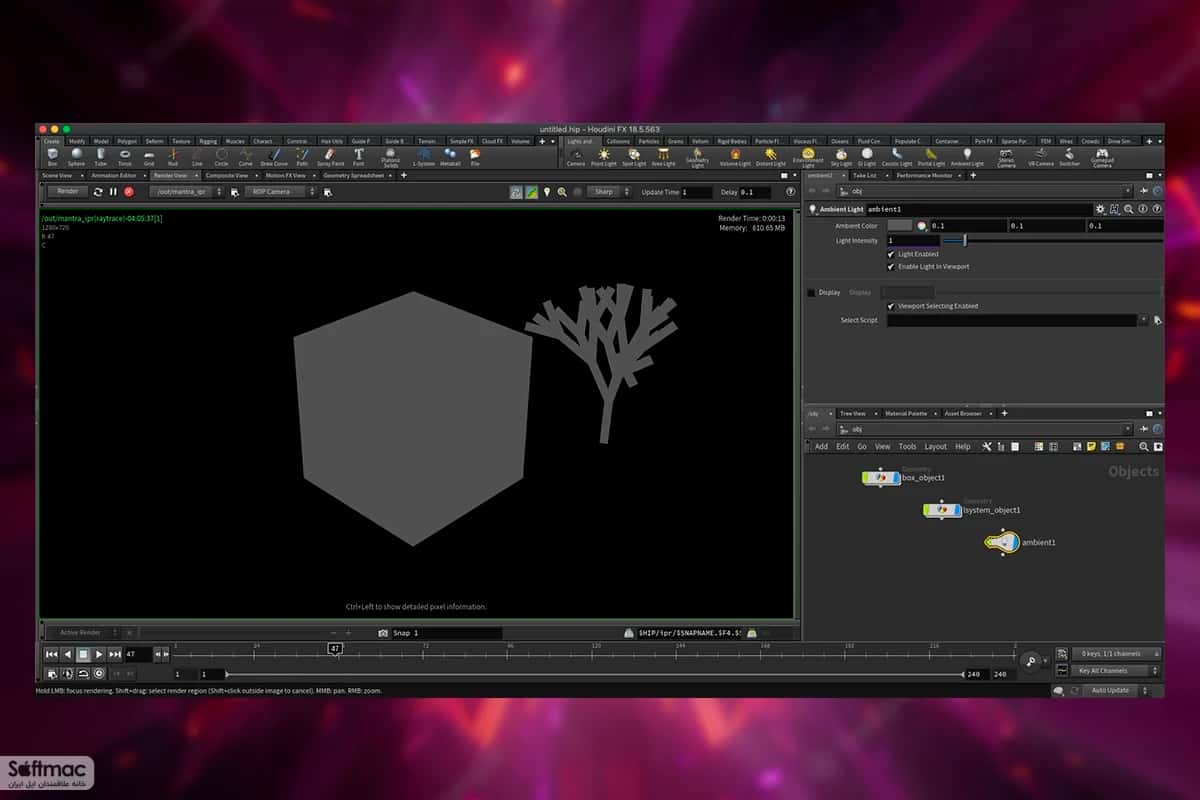This screenshot has width=1200, height=800.
Task: Adjust the Light Intensity slider handle
Action: [x=965, y=240]
